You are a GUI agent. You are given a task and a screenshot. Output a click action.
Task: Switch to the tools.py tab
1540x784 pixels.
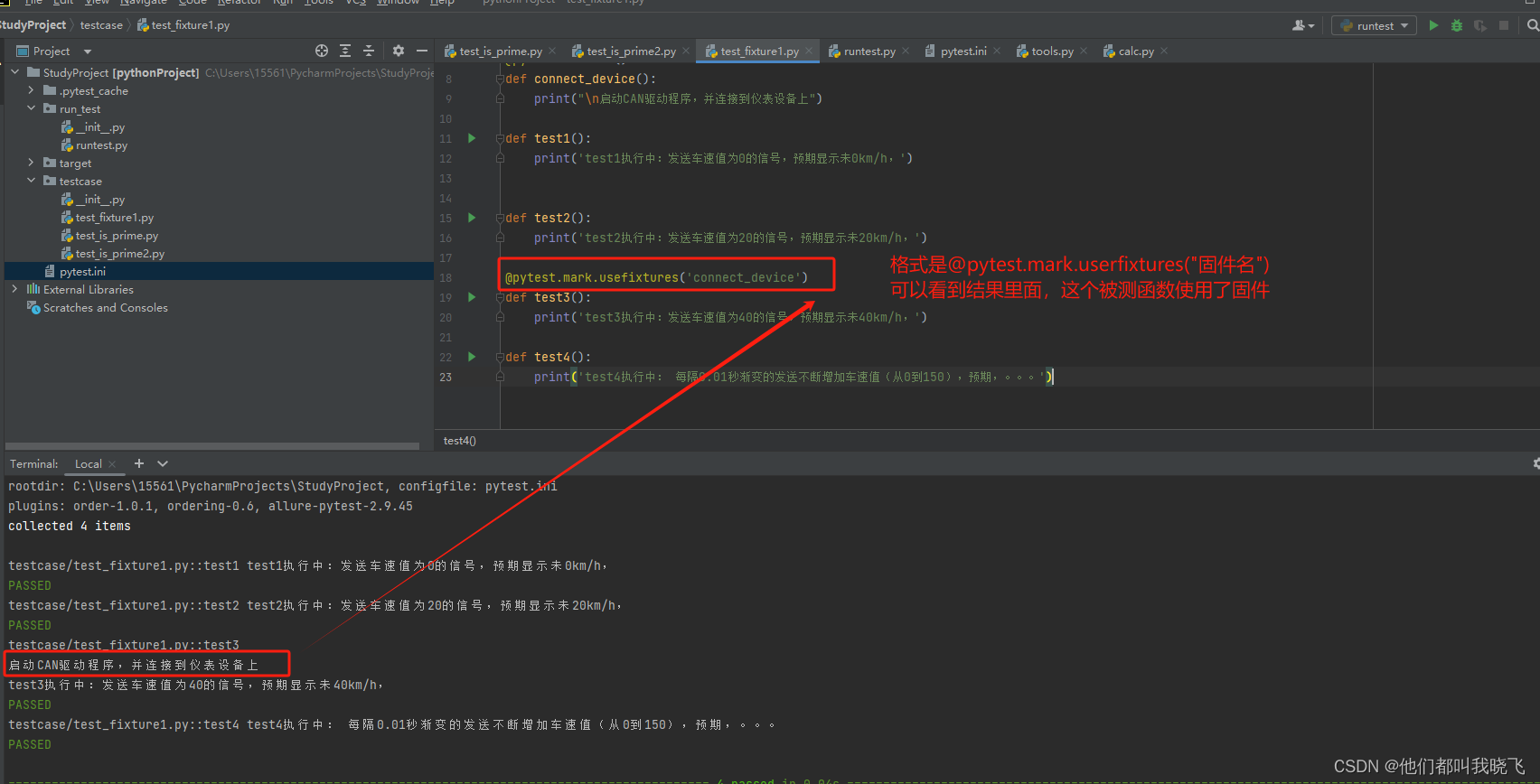[x=1052, y=51]
